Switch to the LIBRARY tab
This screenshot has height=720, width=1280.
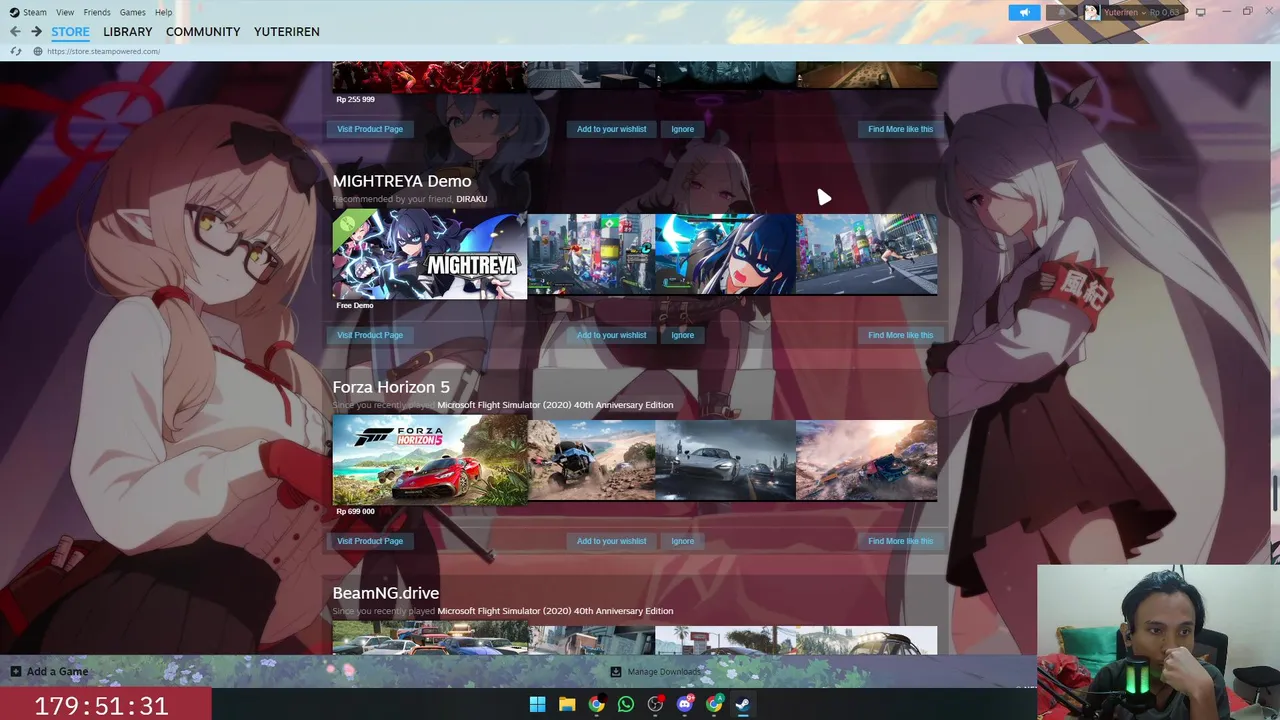128,32
